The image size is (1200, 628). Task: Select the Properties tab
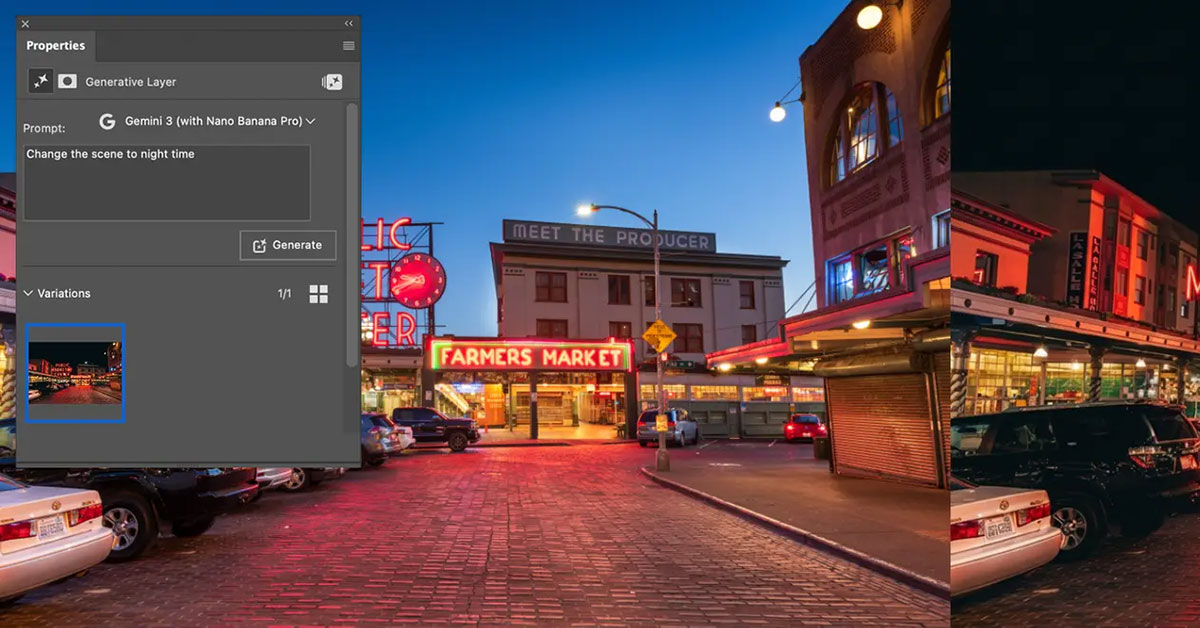(x=56, y=46)
